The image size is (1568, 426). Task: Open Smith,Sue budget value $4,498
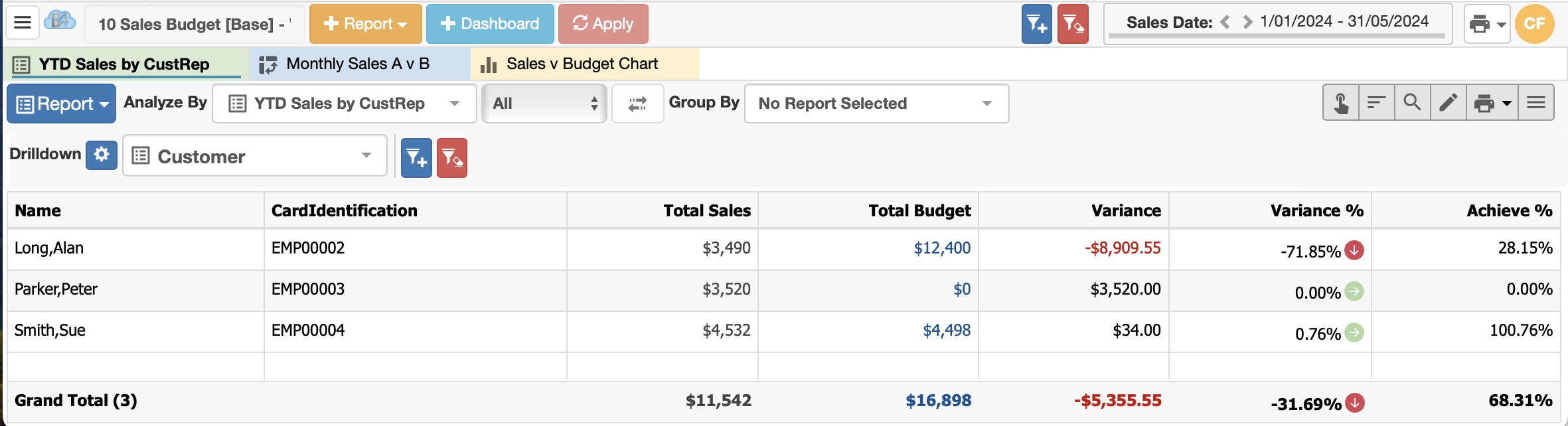[x=947, y=330]
